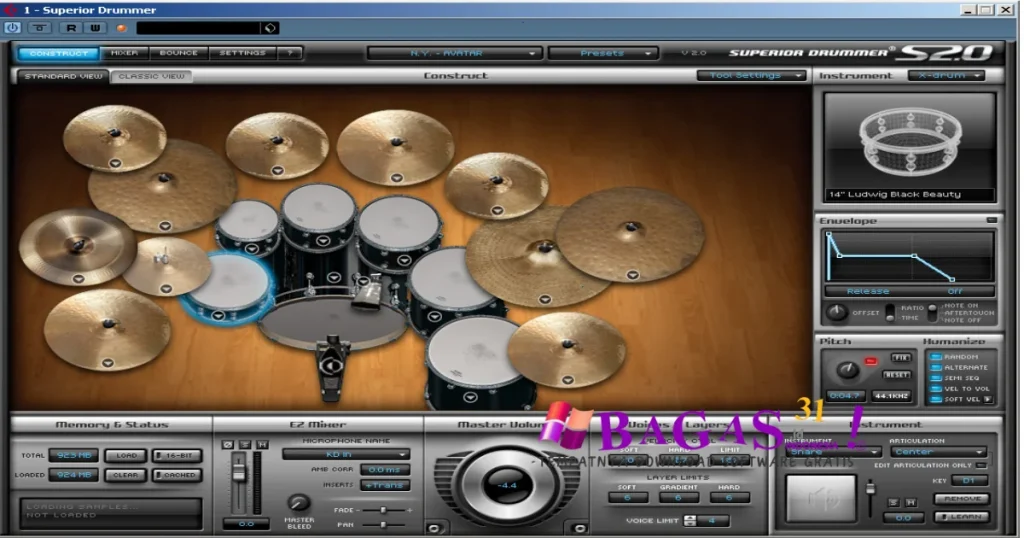Image resolution: width=1024 pixels, height=538 pixels.
Task: Toggle 16-Bit memory mode
Action: point(177,455)
